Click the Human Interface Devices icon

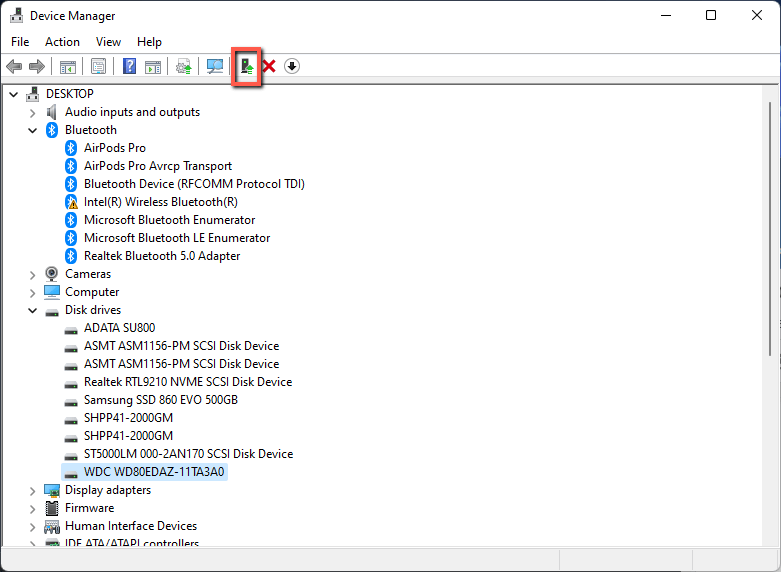(x=52, y=527)
